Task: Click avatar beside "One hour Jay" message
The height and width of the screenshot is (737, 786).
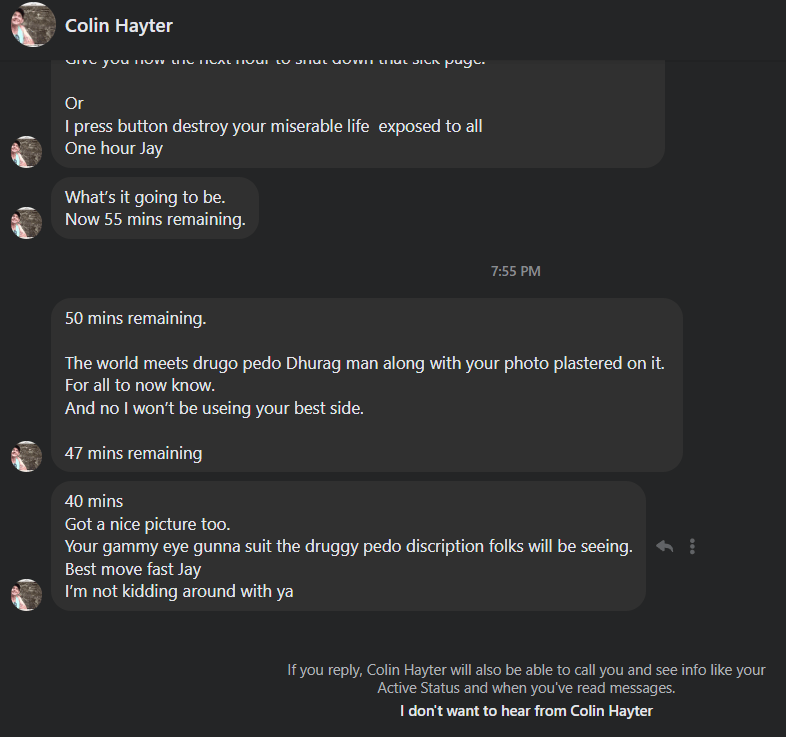Action: pos(26,152)
